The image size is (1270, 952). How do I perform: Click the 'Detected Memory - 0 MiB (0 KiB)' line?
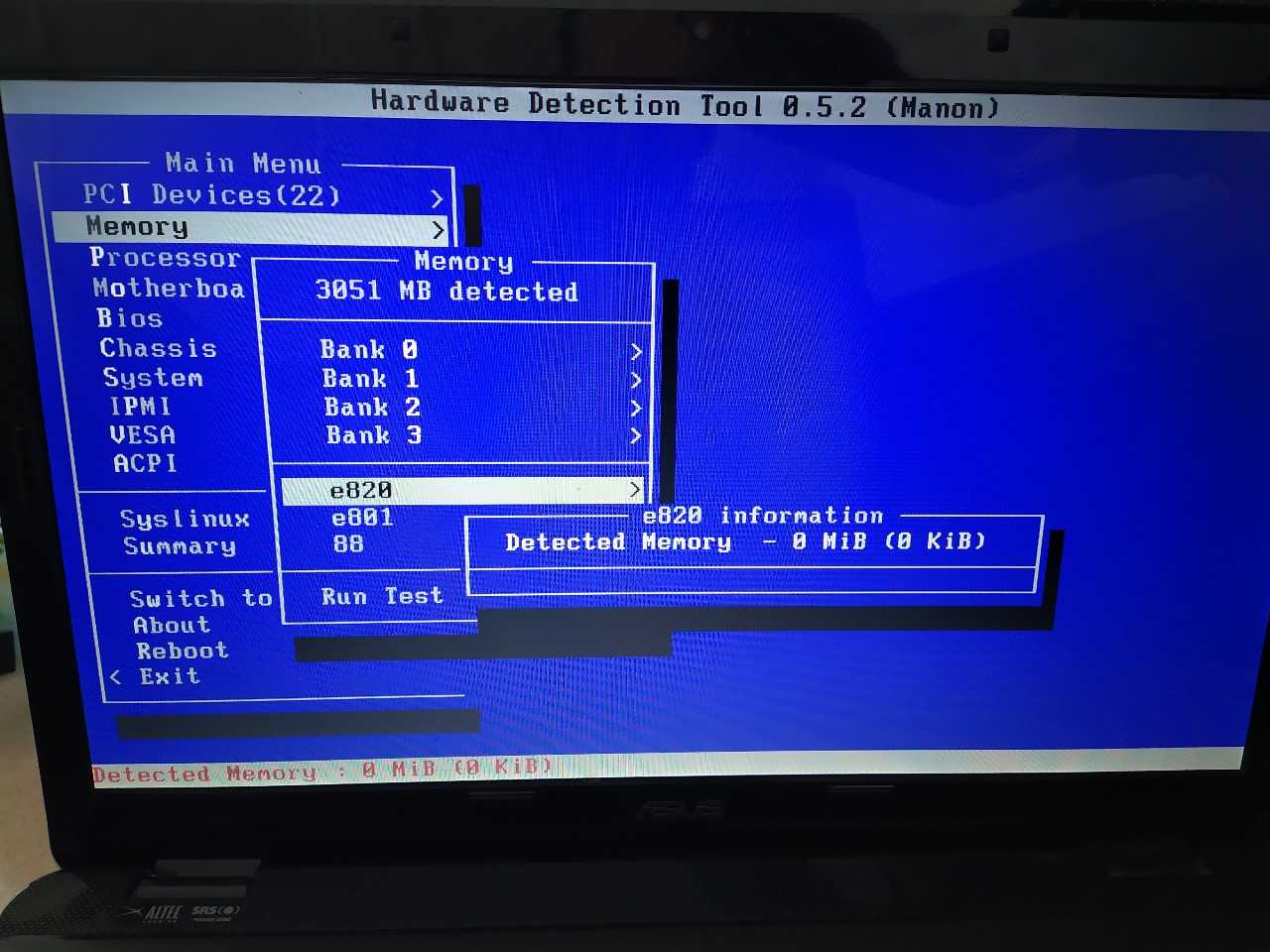click(x=746, y=541)
